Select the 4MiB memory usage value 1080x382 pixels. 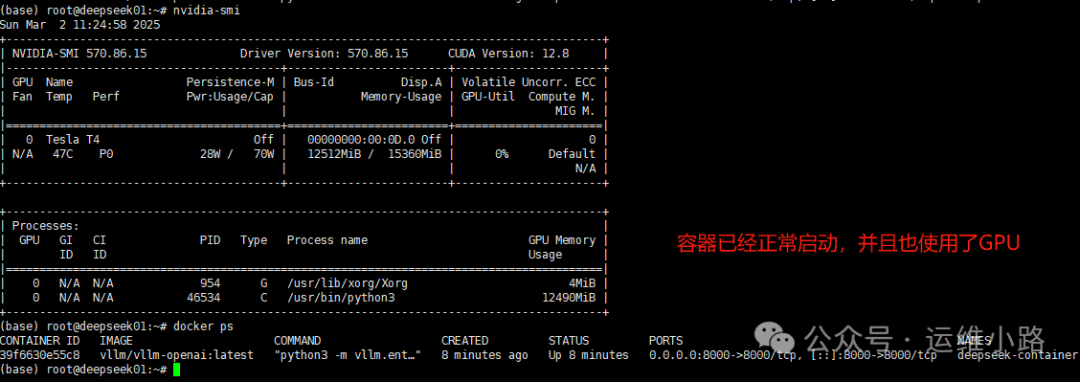tap(582, 284)
